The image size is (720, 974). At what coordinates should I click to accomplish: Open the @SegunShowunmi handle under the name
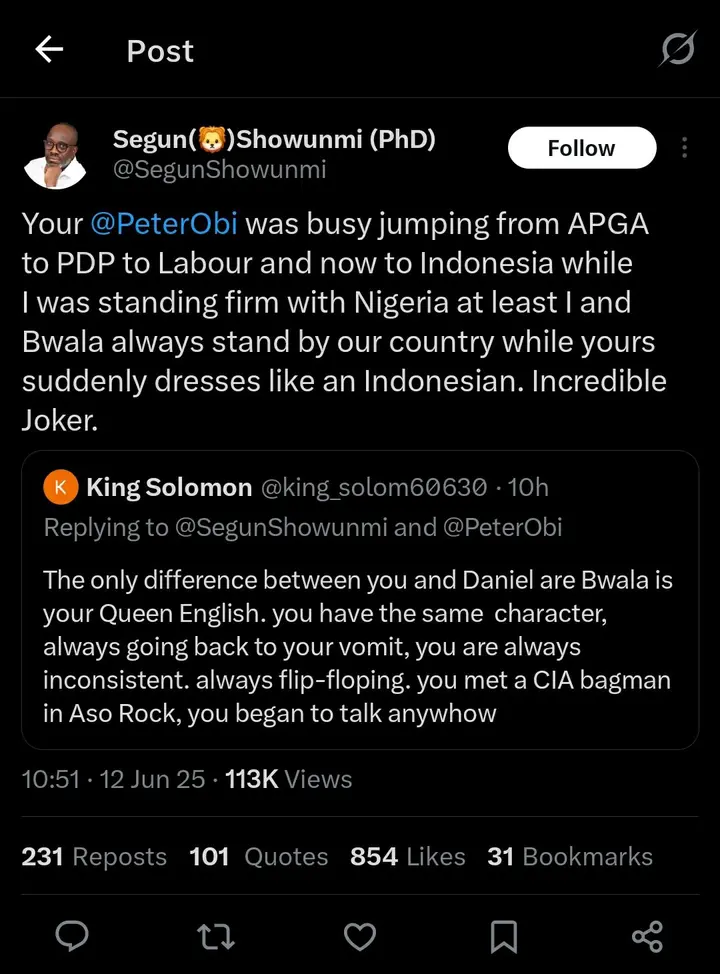[x=219, y=169]
